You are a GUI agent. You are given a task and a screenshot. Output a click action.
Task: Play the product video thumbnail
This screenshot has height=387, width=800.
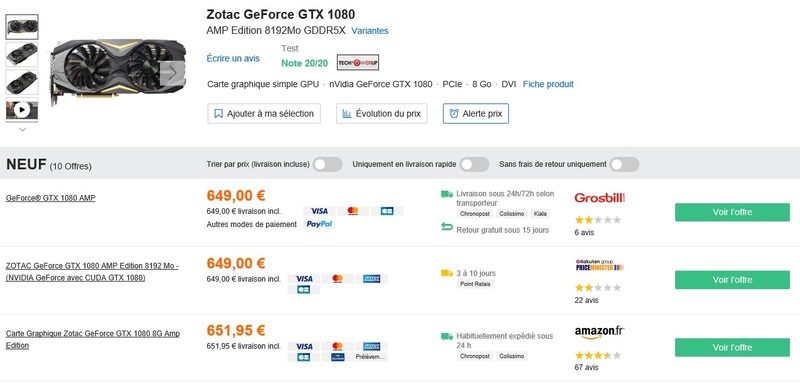click(x=22, y=110)
